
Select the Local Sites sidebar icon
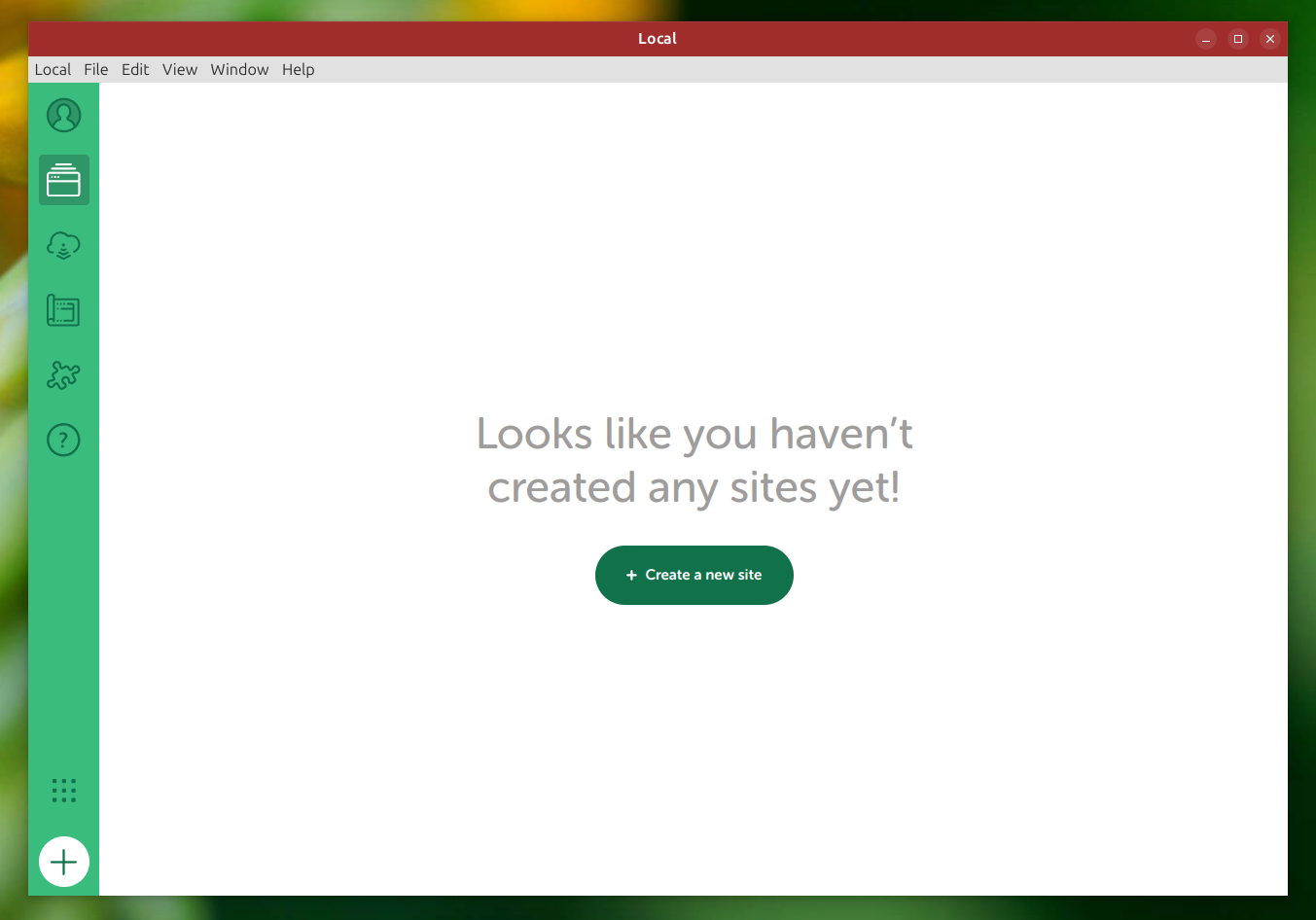[x=63, y=180]
